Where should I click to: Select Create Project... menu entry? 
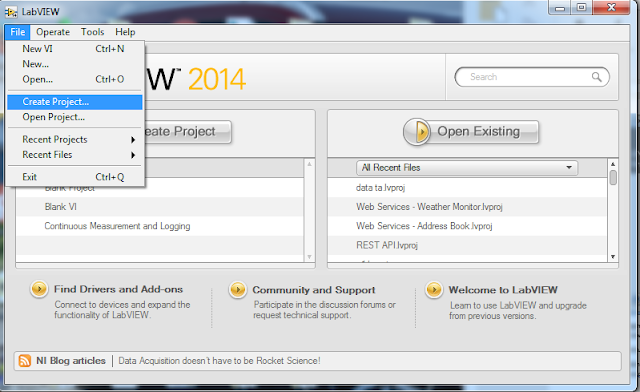tap(74, 102)
